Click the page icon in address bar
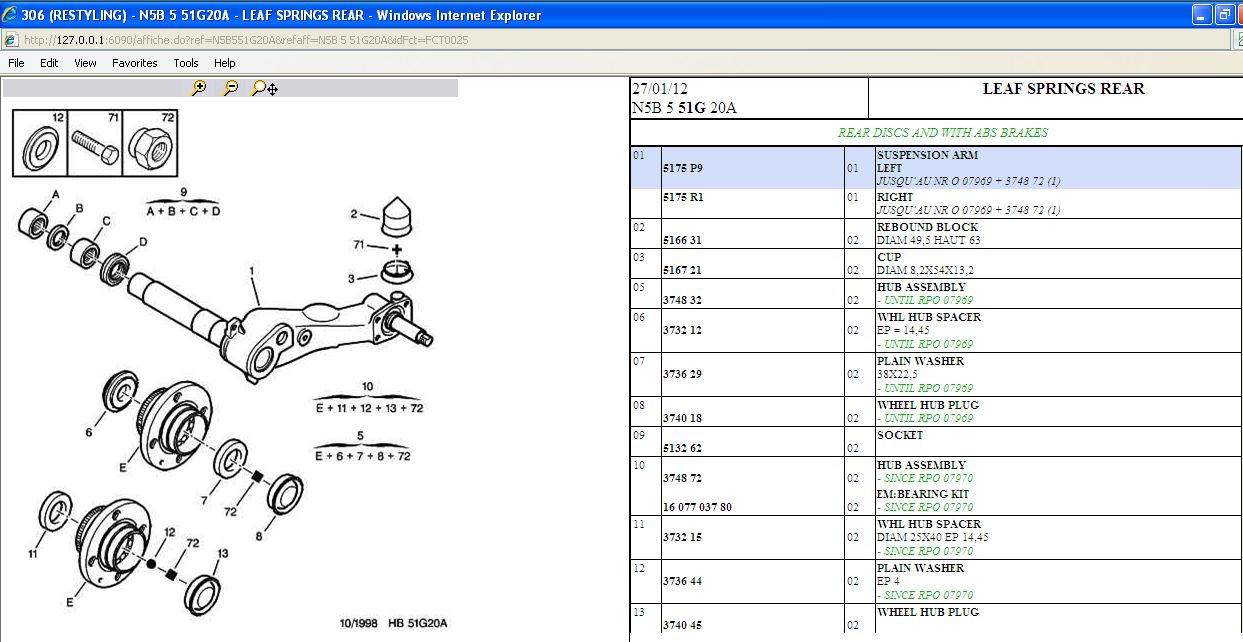 coord(10,40)
